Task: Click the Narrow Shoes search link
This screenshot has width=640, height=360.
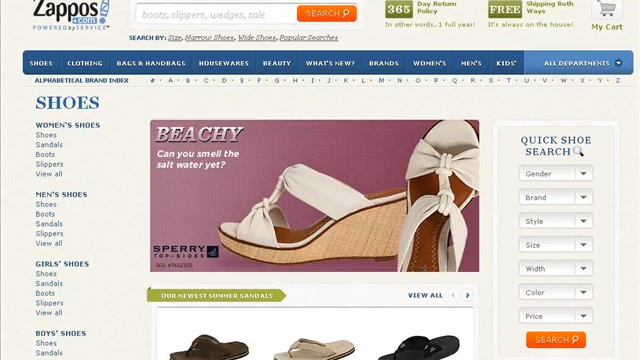Action: 209,38
